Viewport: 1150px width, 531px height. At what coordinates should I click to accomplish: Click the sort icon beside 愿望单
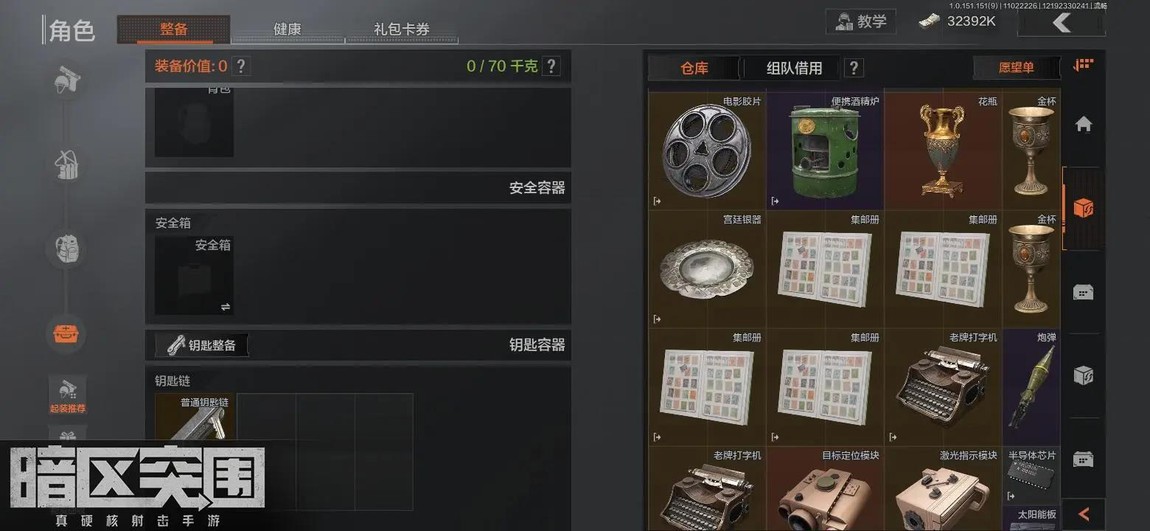pyautogui.click(x=1083, y=66)
